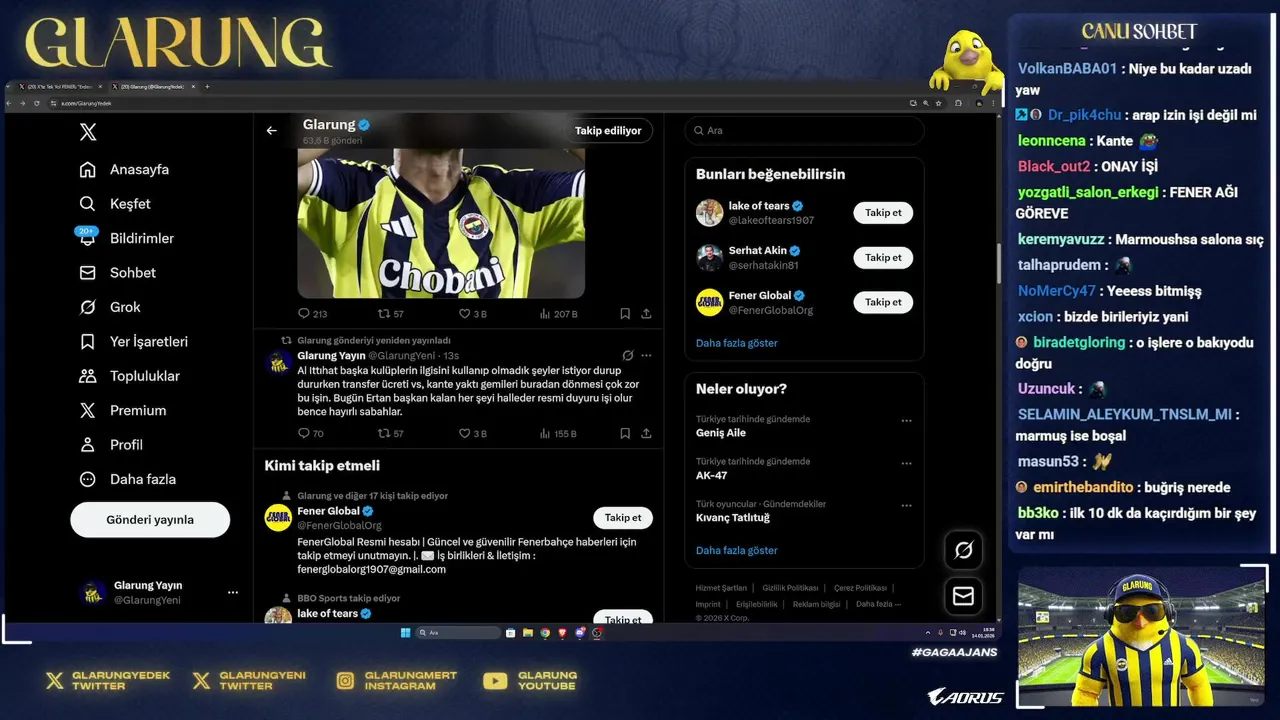The height and width of the screenshot is (720, 1280).
Task: Open Profil page
Action: tap(111, 445)
